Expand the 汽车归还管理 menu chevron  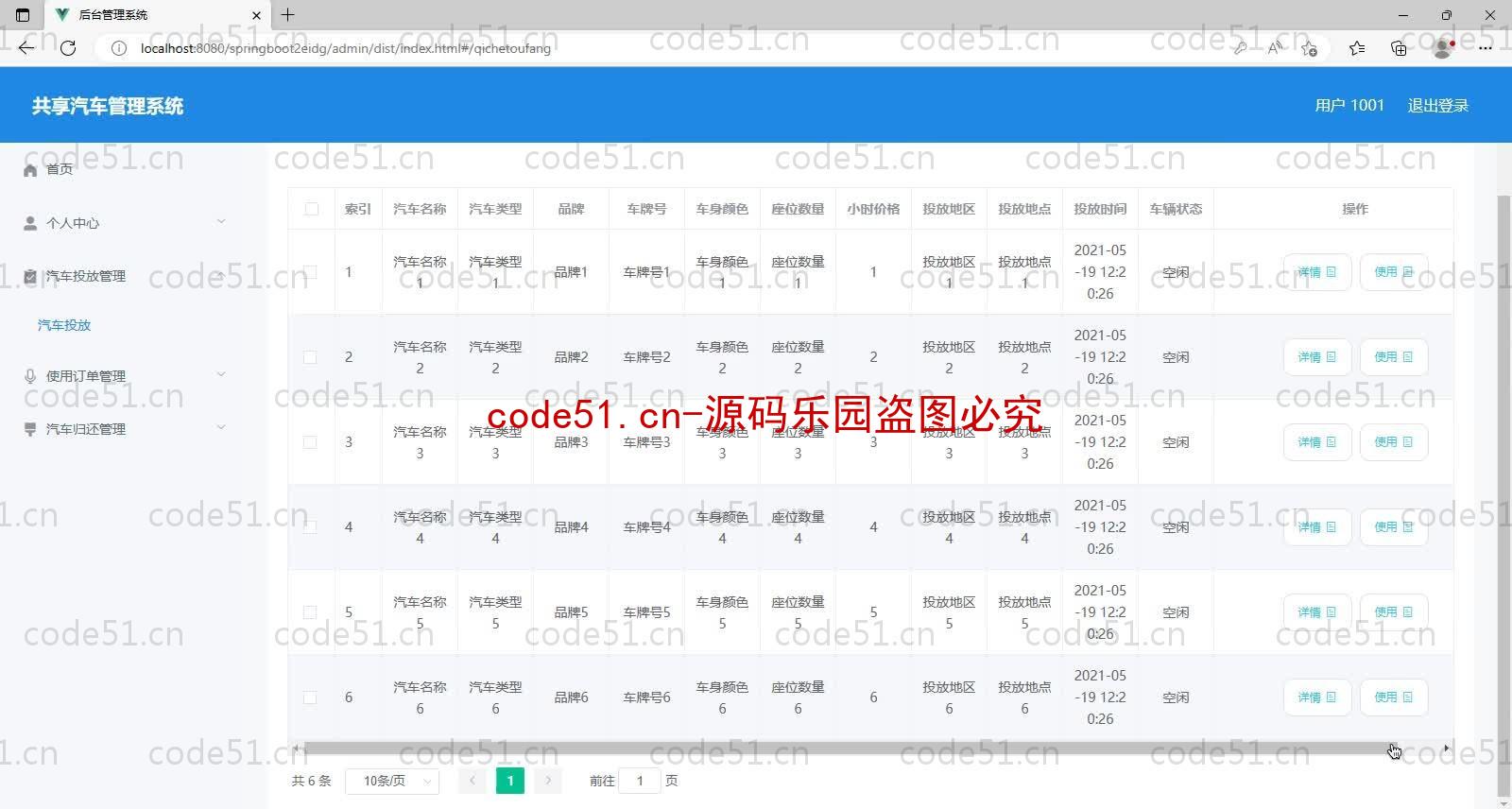click(x=221, y=427)
